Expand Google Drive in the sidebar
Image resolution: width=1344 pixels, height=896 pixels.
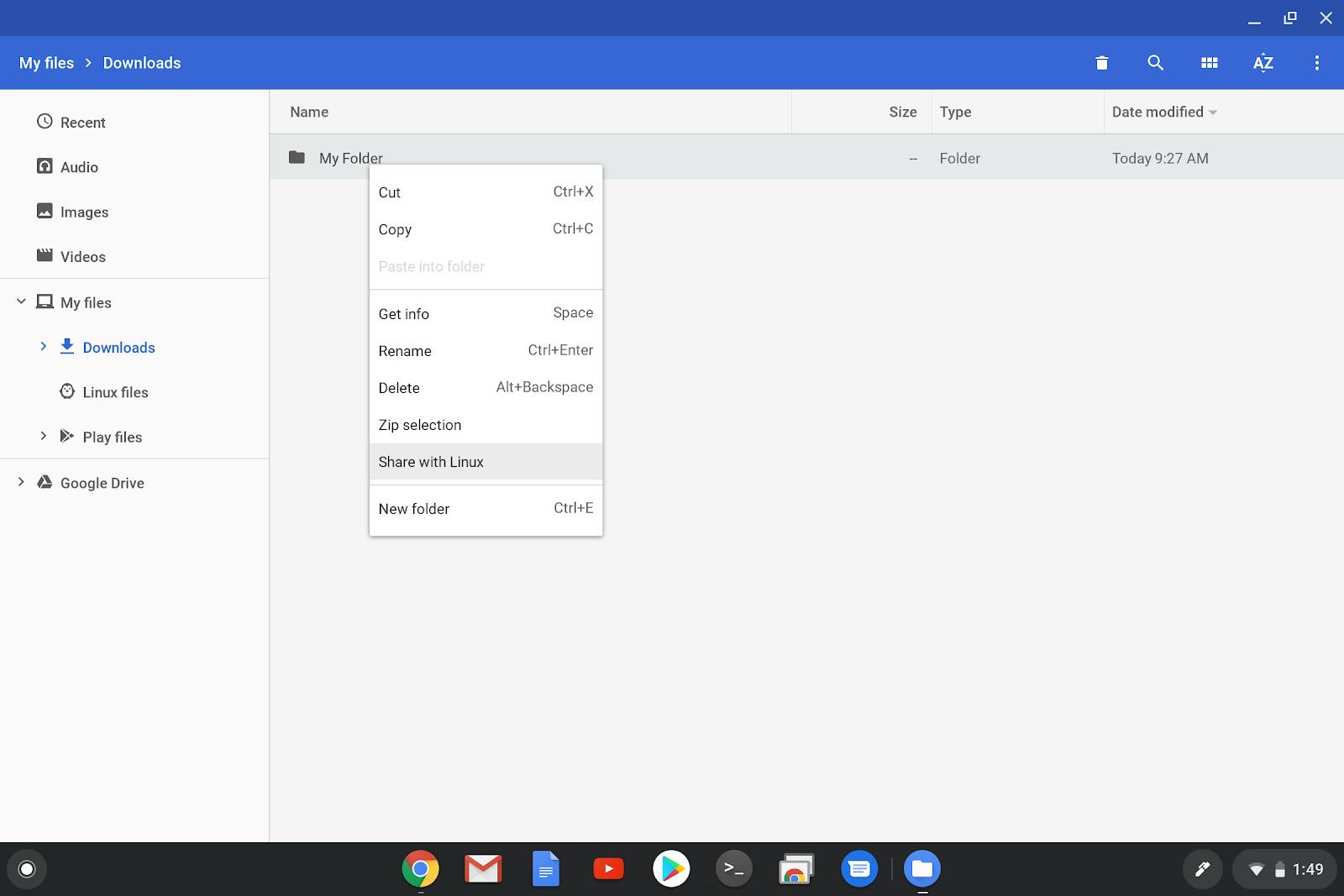(20, 482)
